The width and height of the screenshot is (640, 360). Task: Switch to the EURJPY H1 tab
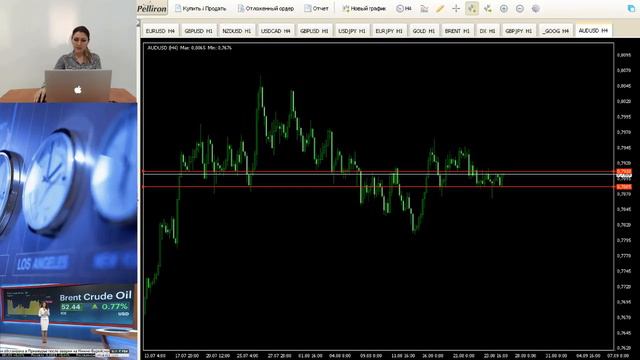[x=389, y=31]
